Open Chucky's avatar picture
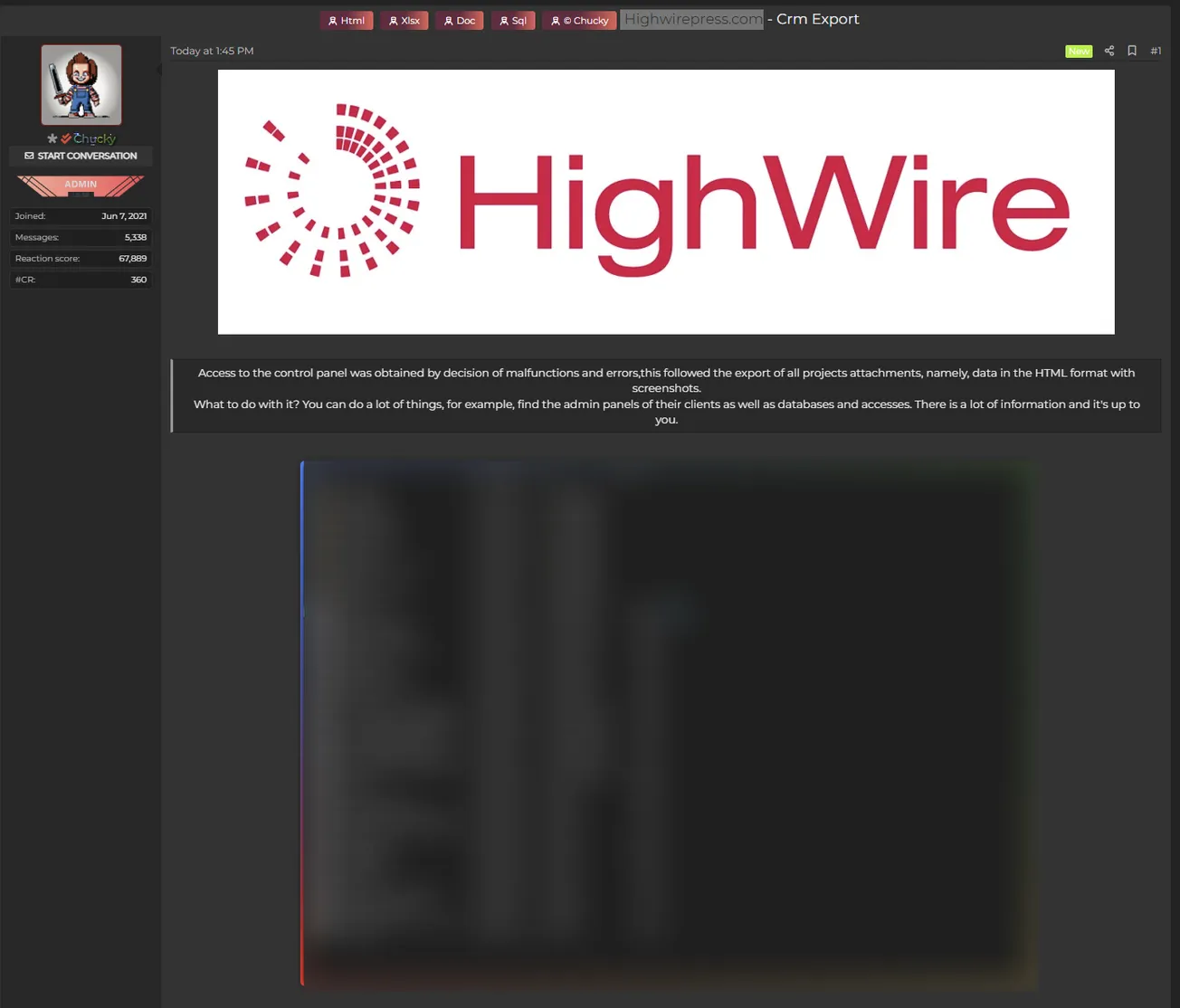 click(81, 85)
